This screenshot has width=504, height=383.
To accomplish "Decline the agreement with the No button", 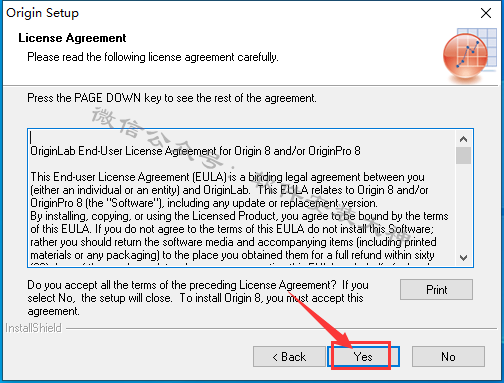I will (x=448, y=357).
